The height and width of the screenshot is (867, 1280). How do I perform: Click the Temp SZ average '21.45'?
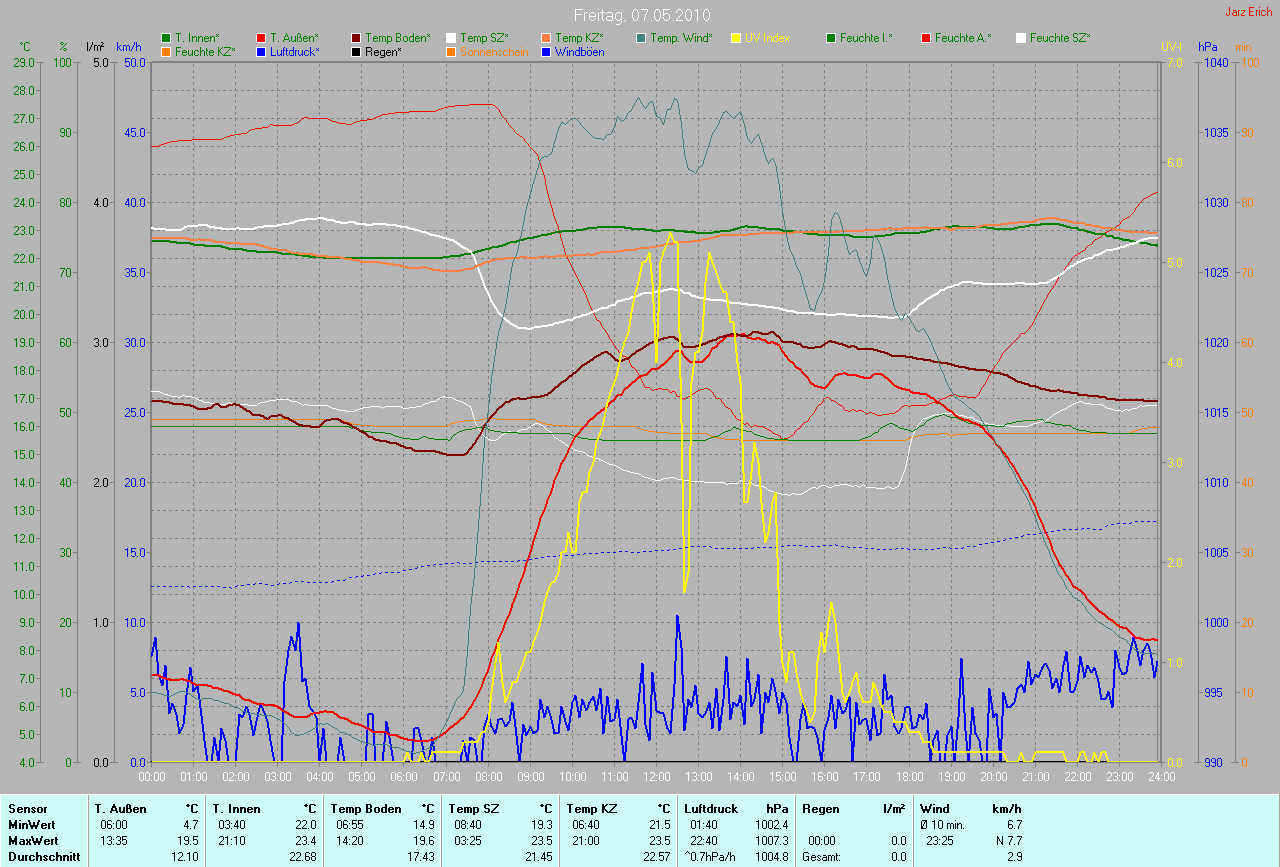pos(539,857)
